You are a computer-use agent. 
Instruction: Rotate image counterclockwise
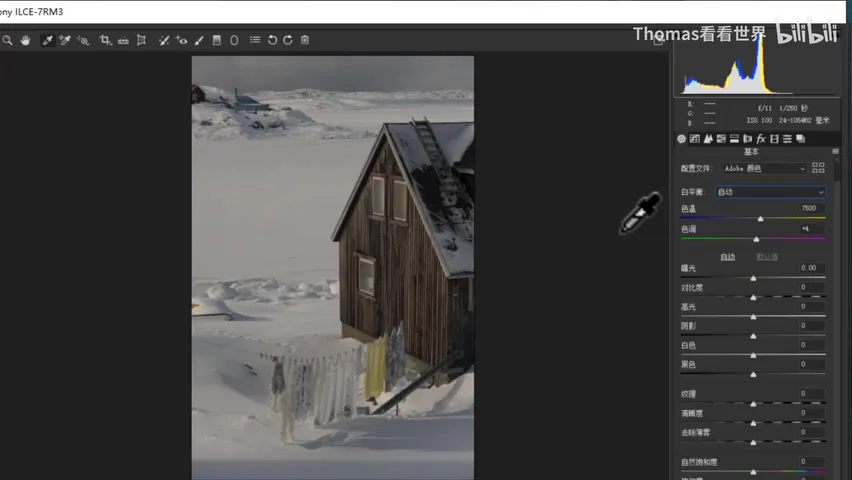pos(272,40)
